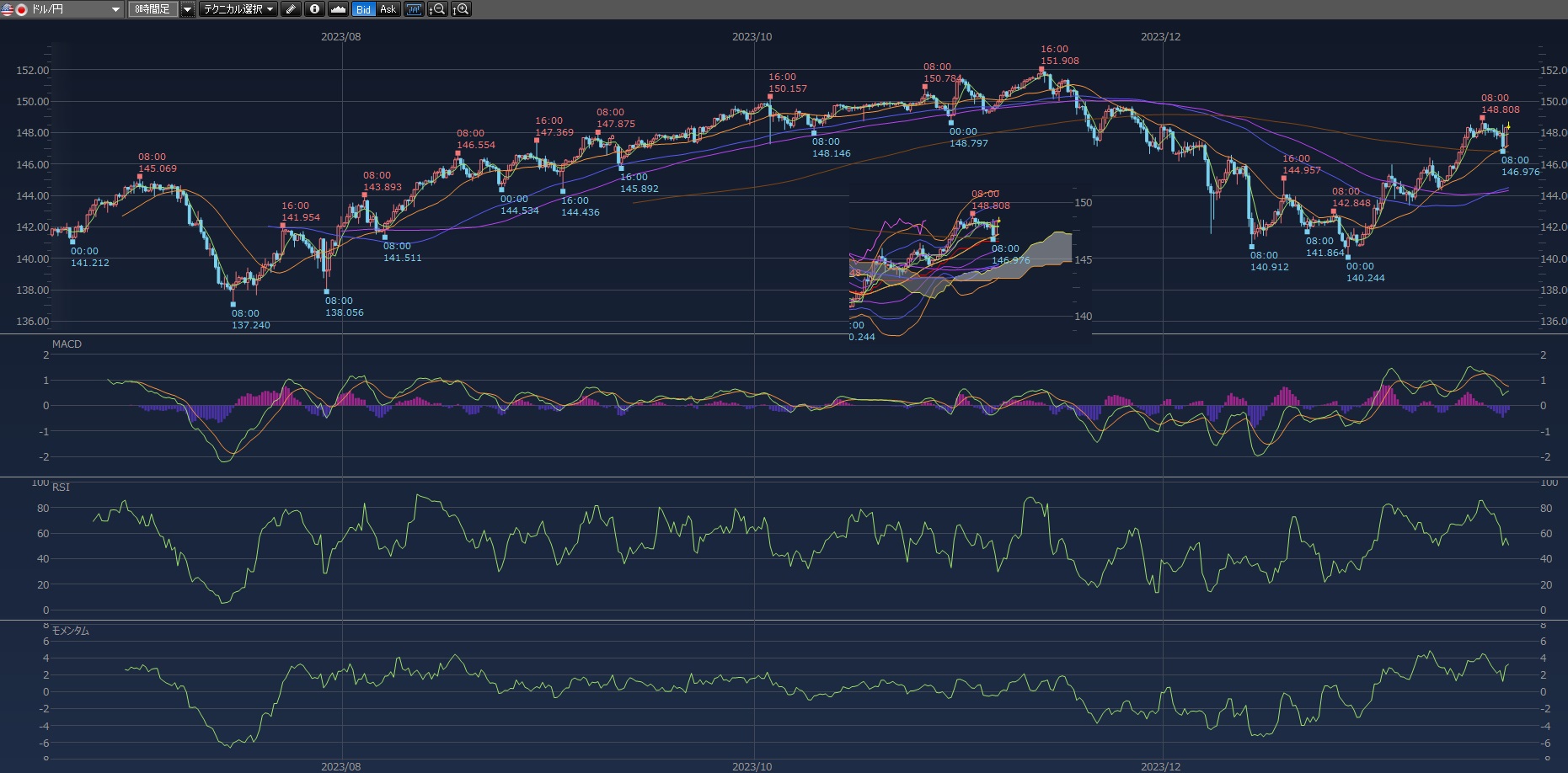This screenshot has height=773, width=1568.
Task: Zoom in vertically with magnifier plus icon
Action: [461, 9]
